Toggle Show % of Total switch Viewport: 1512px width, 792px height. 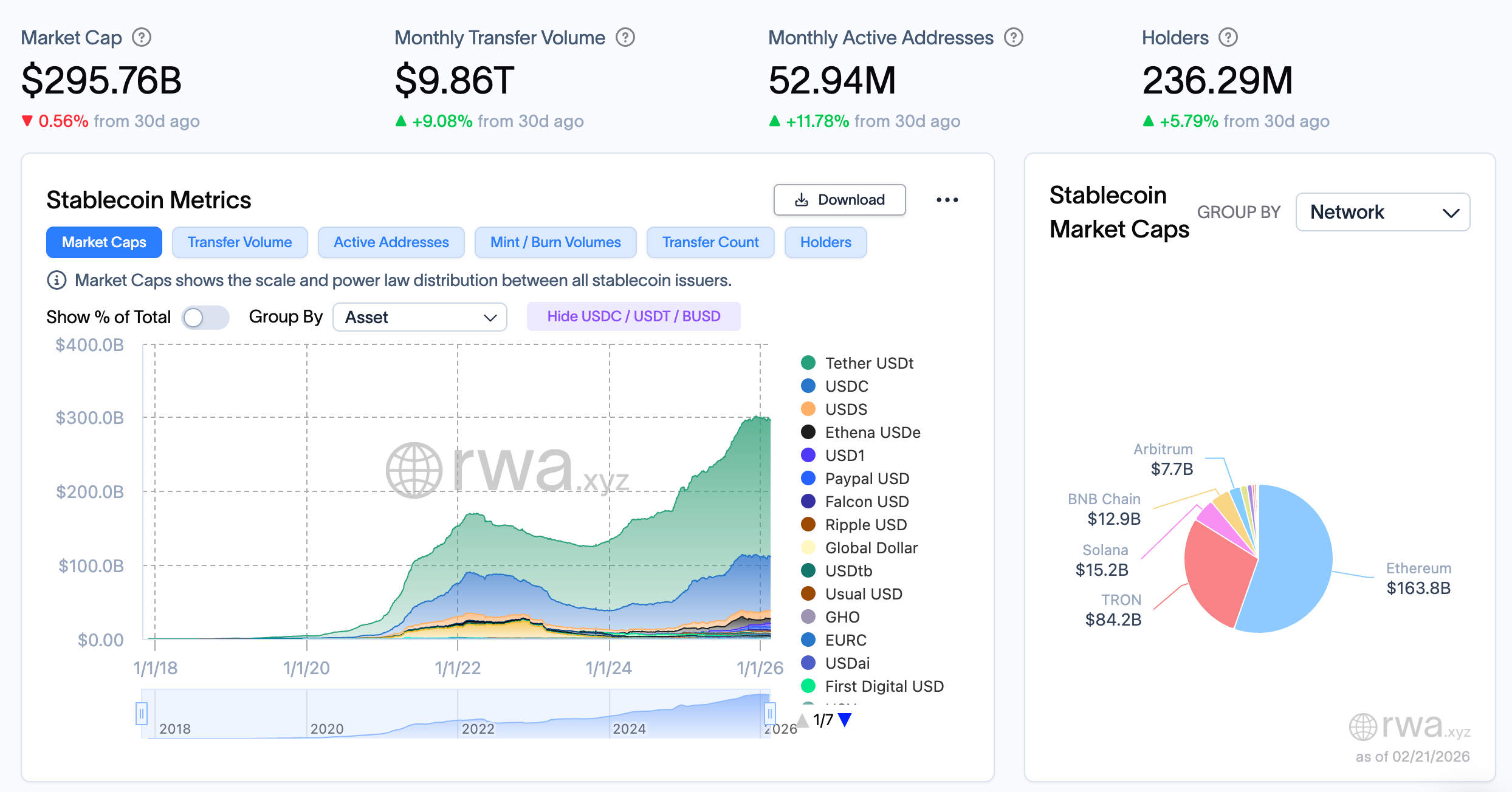[x=205, y=317]
